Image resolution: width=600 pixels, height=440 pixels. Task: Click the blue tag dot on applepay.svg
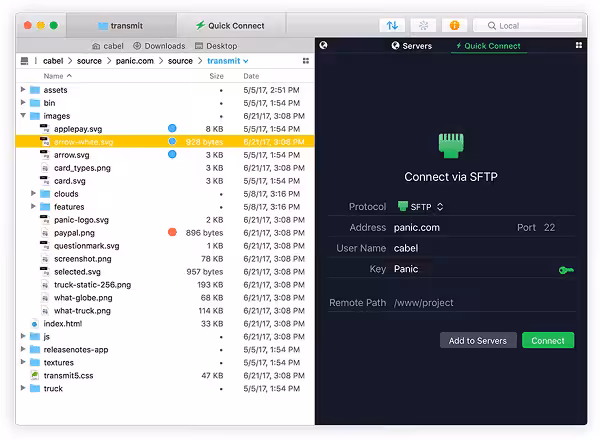pyautogui.click(x=172, y=128)
